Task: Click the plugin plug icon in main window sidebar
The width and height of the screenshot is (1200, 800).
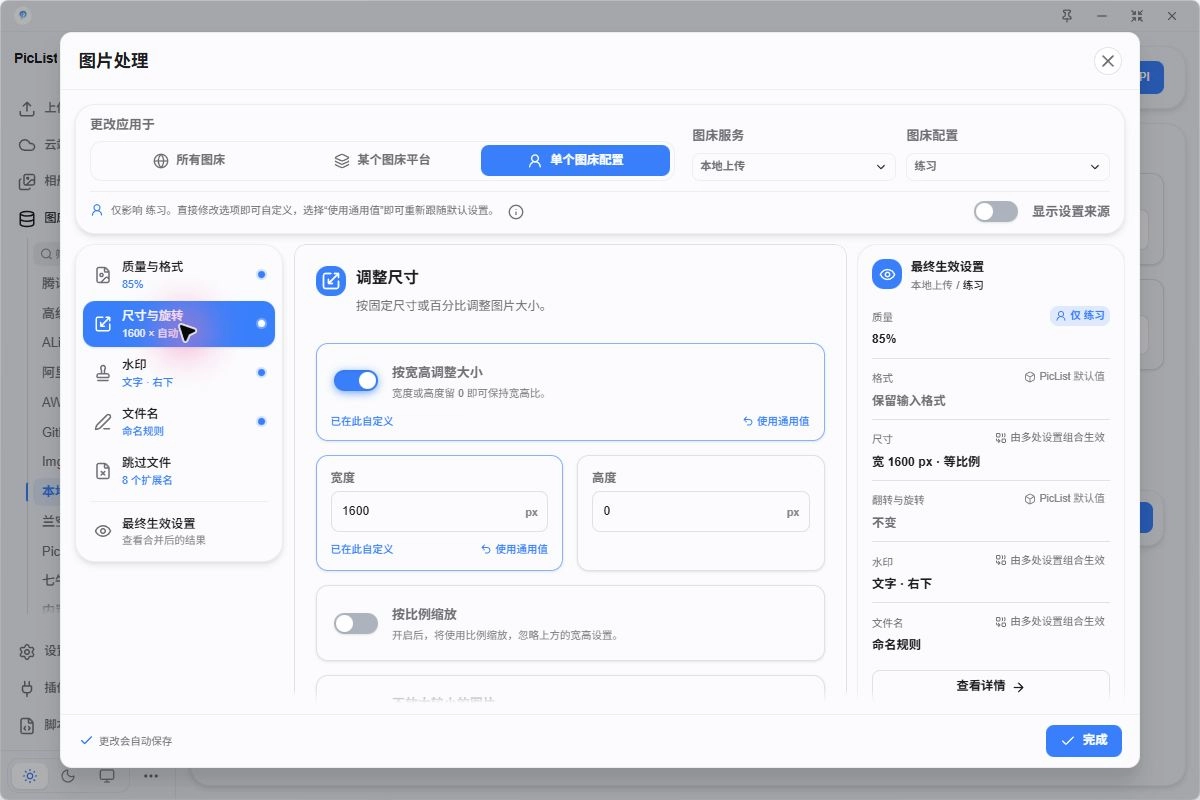Action: 28,688
